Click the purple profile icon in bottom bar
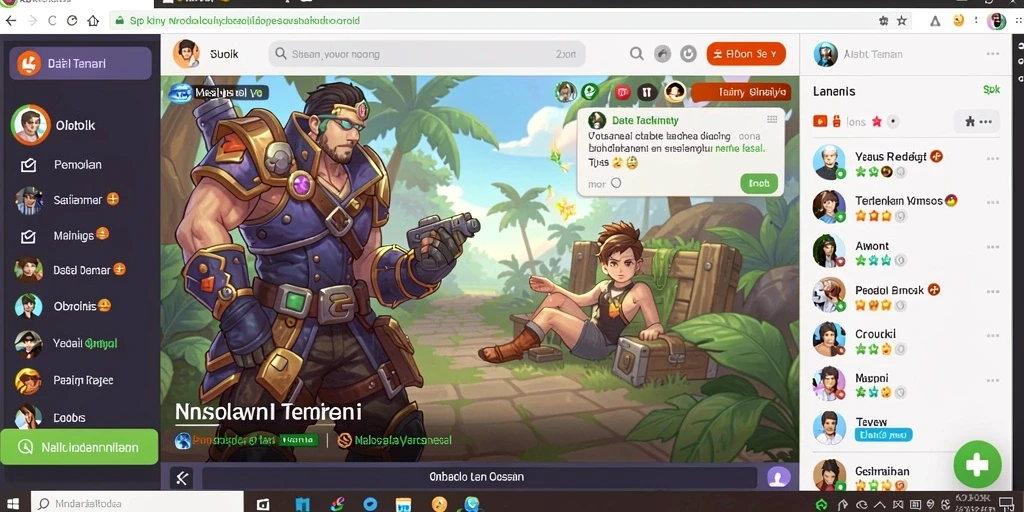 [778, 477]
